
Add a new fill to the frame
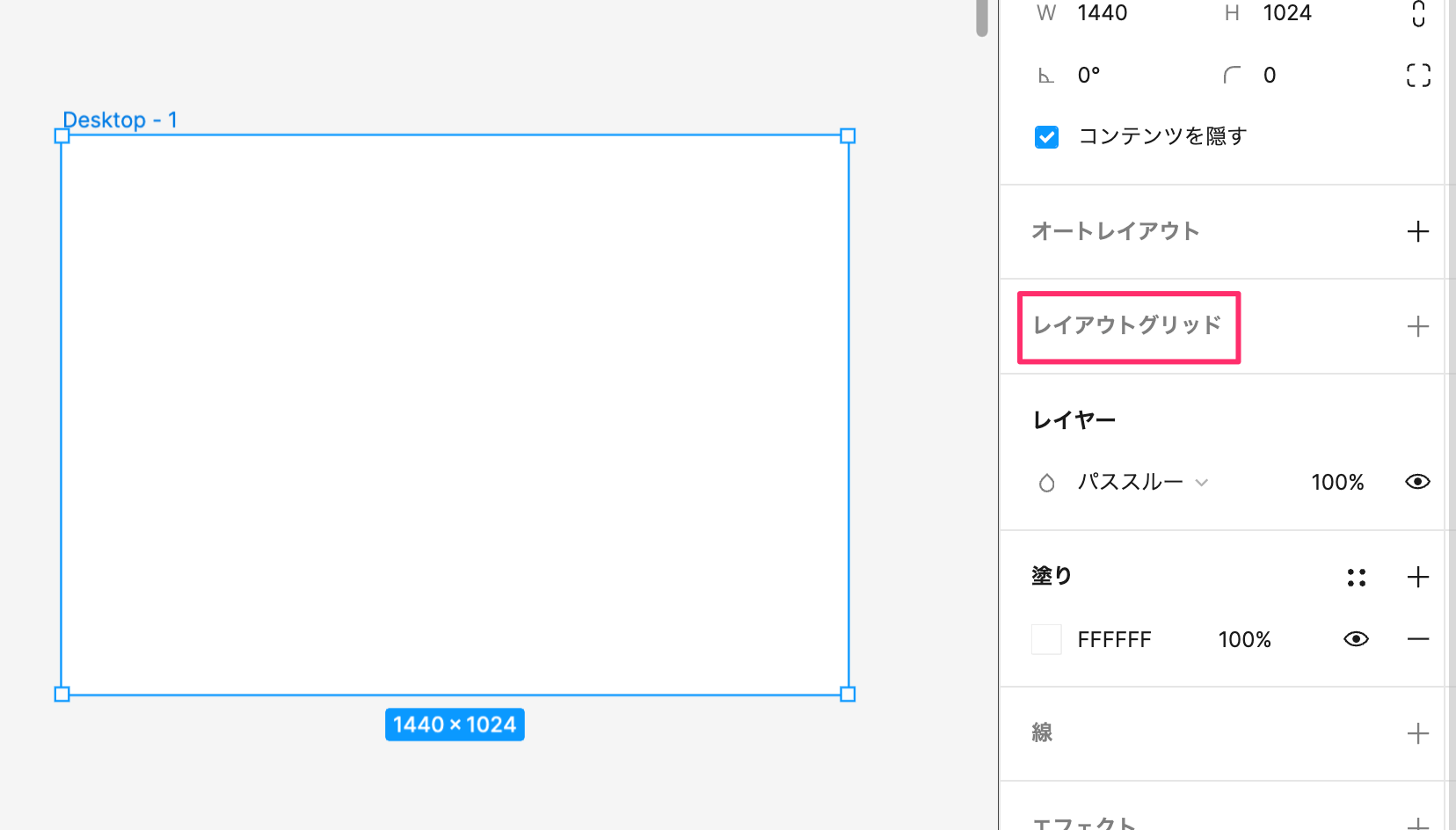pos(1417,578)
